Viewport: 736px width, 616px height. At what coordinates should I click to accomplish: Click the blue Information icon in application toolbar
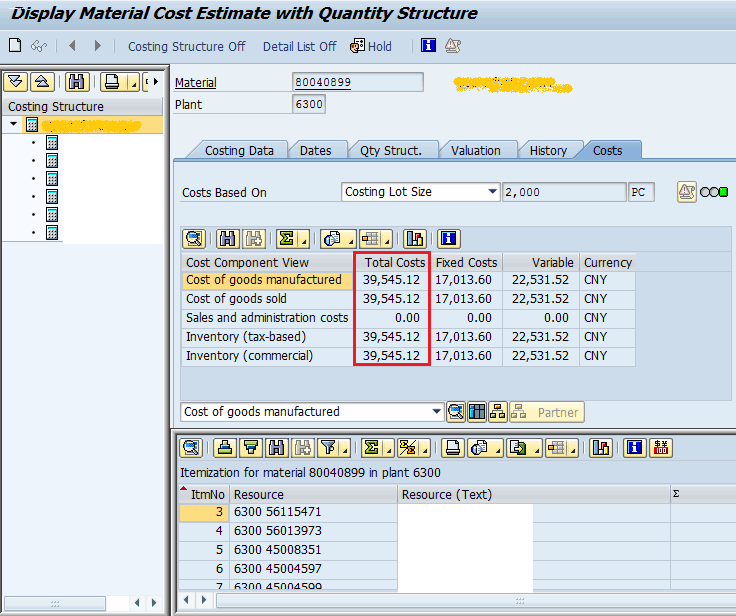428,46
